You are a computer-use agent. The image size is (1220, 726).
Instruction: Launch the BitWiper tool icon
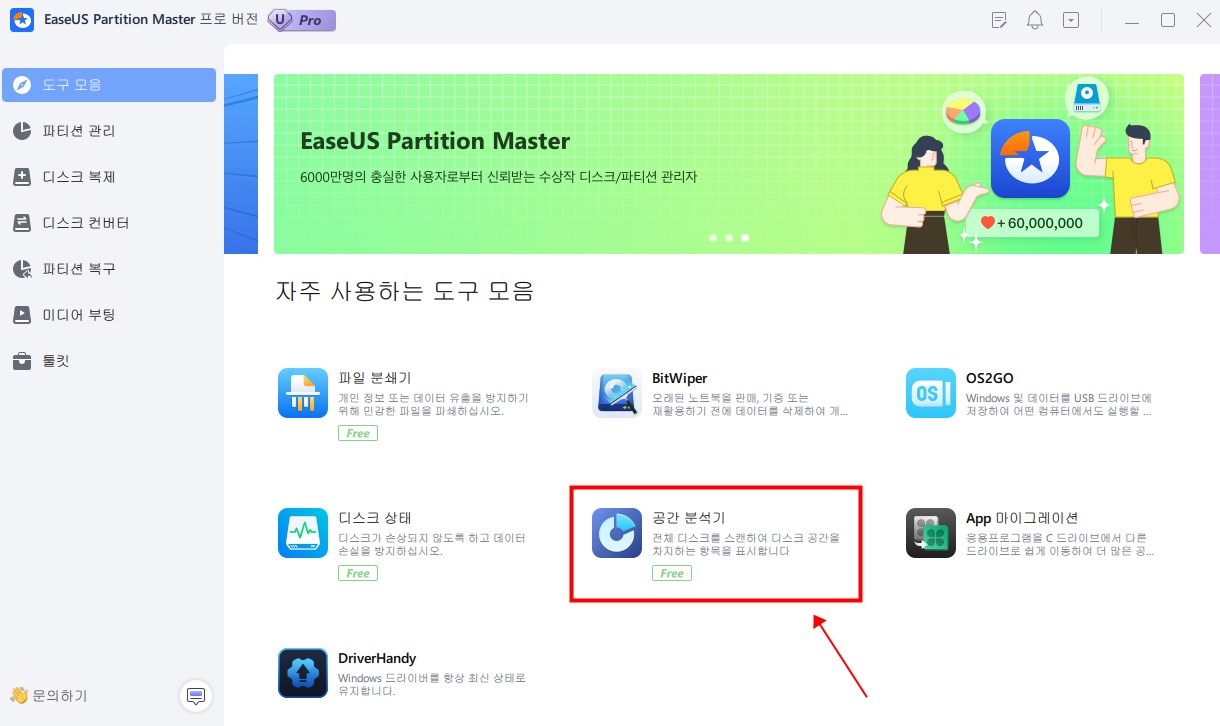pyautogui.click(x=617, y=393)
